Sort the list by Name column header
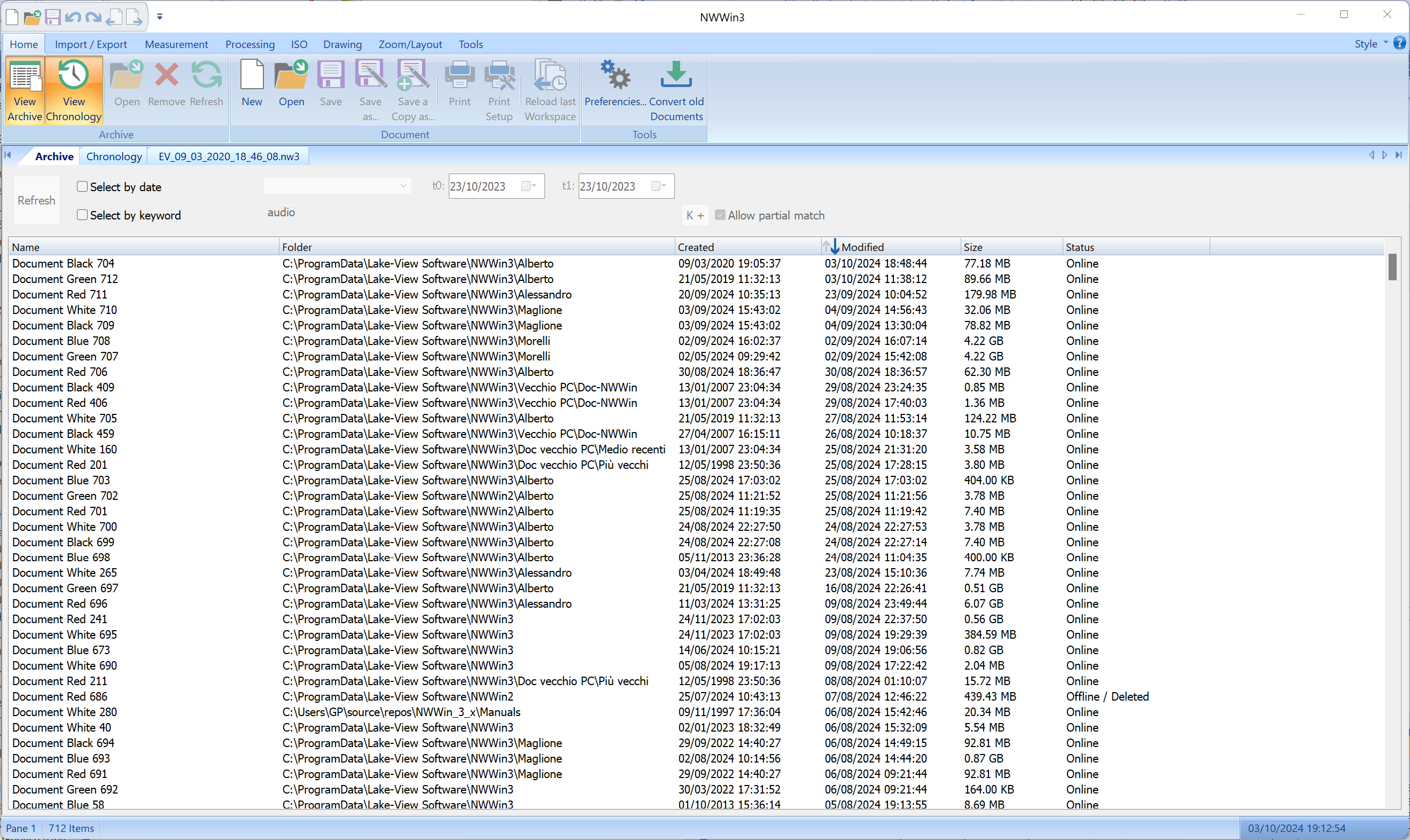The height and width of the screenshot is (840, 1410). point(144,247)
